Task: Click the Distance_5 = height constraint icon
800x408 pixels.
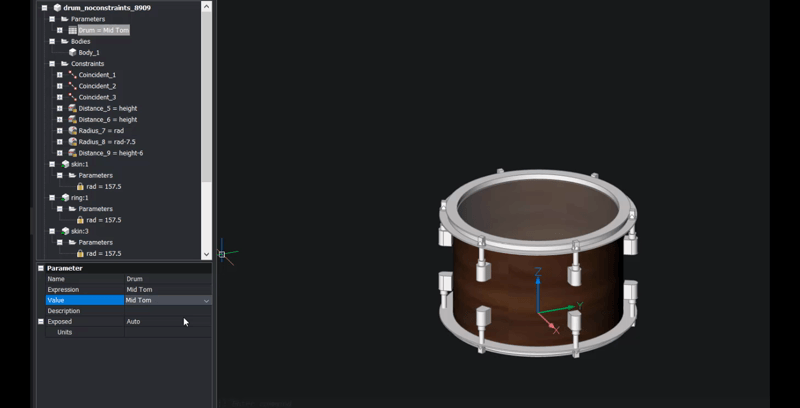Action: tap(73, 108)
